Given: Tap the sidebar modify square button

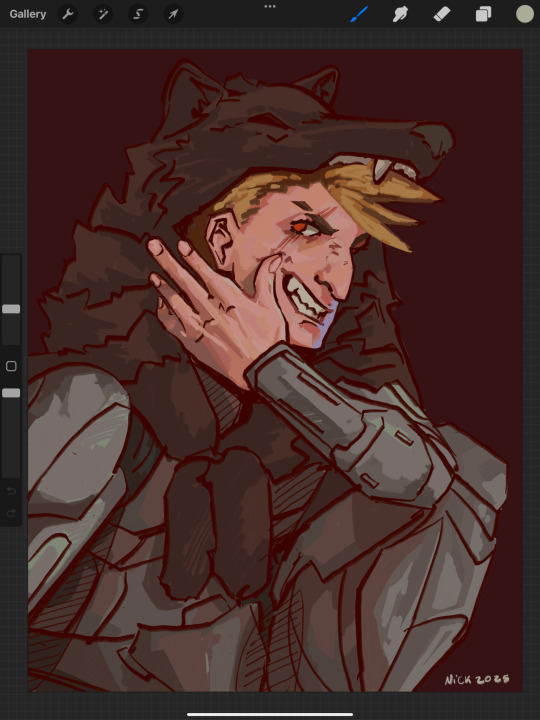Looking at the screenshot, I should coord(11,366).
